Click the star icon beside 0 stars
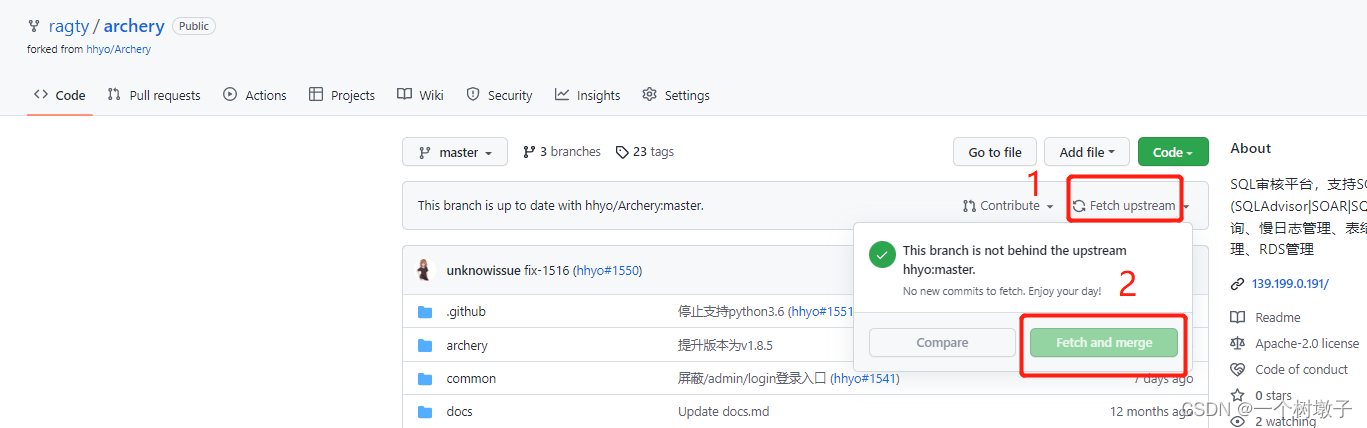Image resolution: width=1367 pixels, height=428 pixels. click(x=1238, y=395)
